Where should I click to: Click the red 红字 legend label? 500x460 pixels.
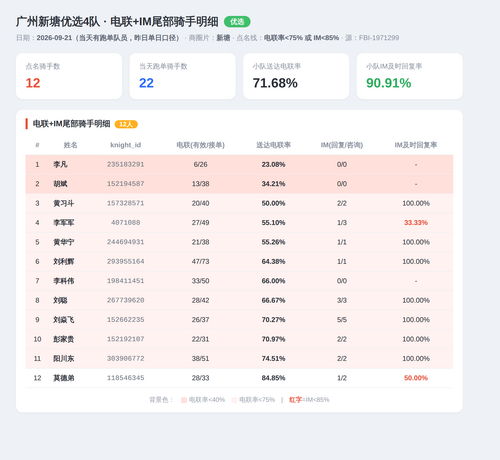295,400
